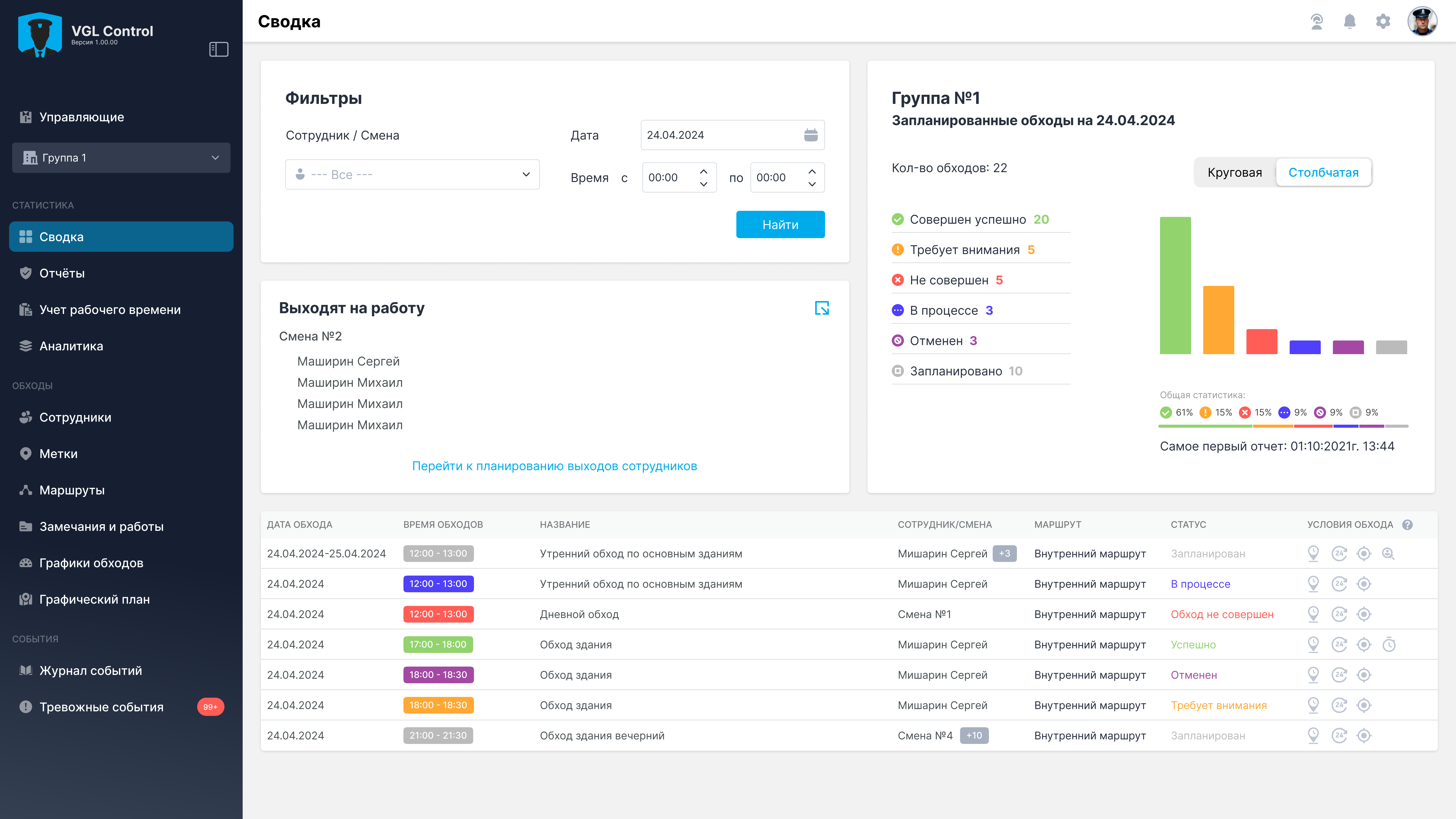Open the 'Маршруты' sidebar item
The width and height of the screenshot is (1456, 819).
pos(121,490)
